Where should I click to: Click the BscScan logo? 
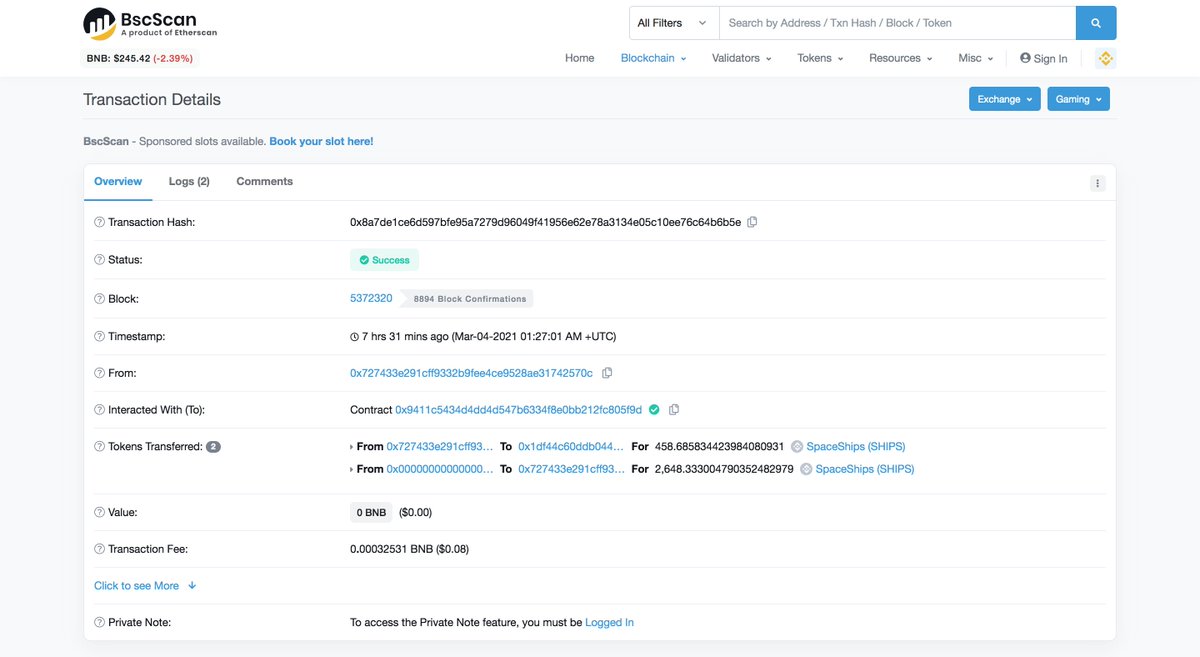coord(150,22)
